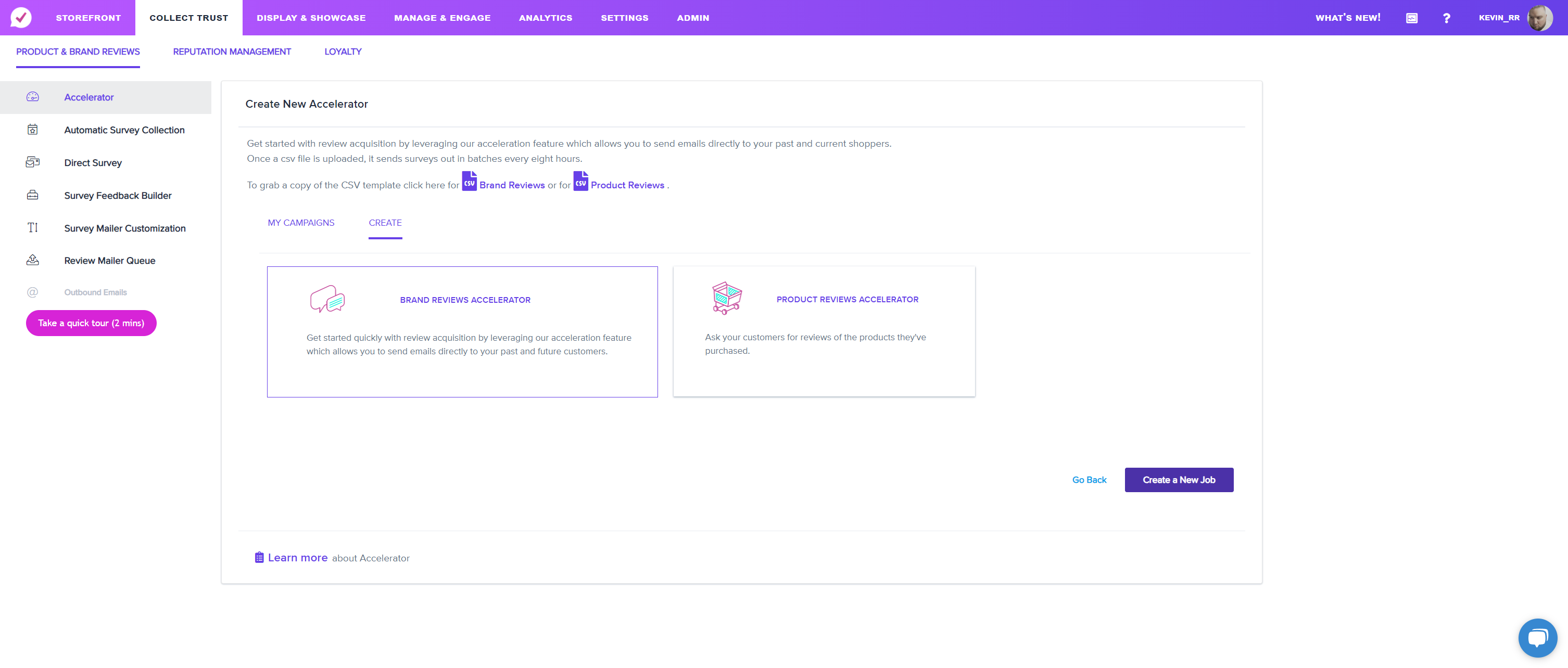Switch to My Campaigns tab
Viewport: 1568px width, 668px height.
coord(301,223)
